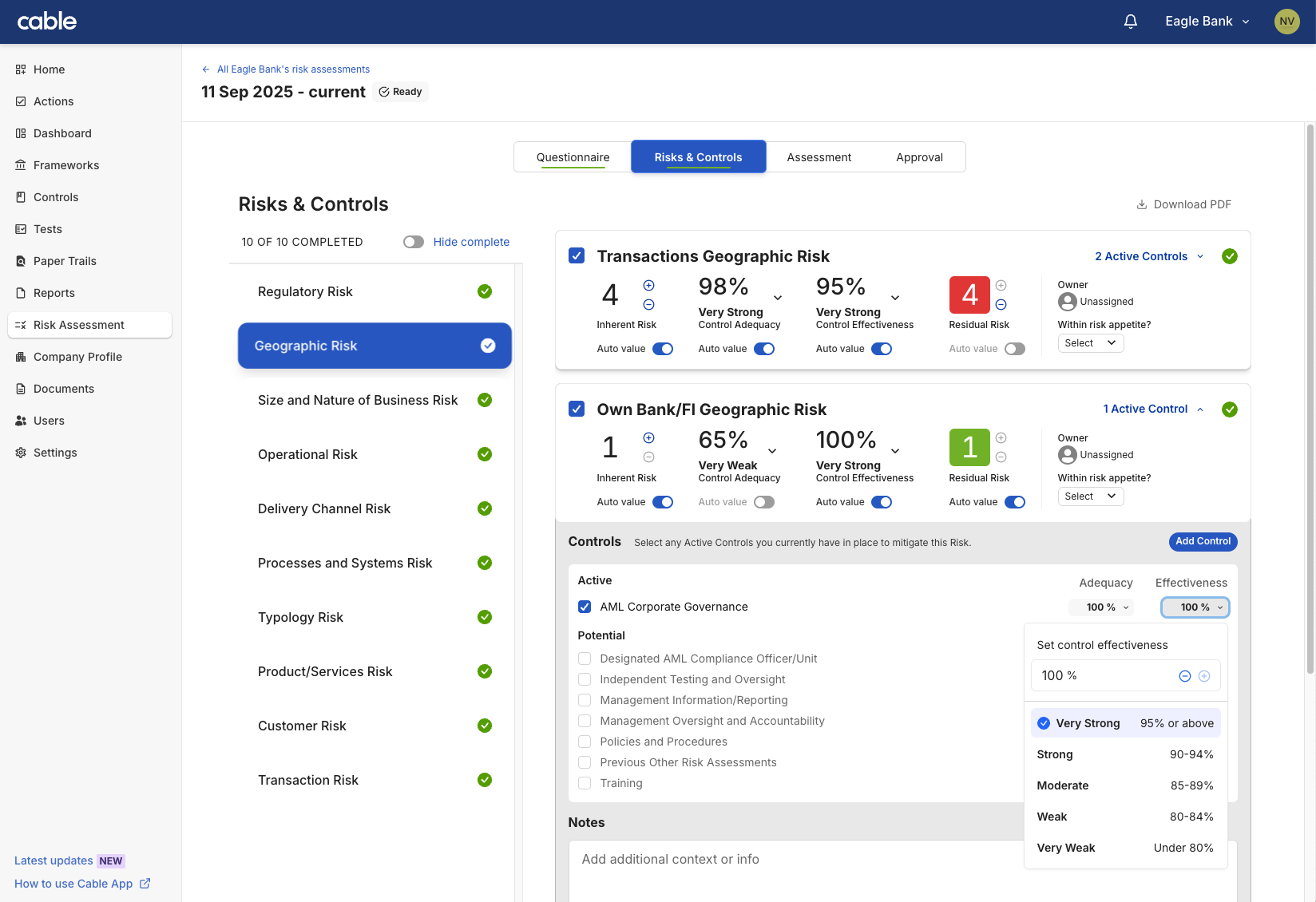Click the Download PDF icon
1316x902 pixels.
pyautogui.click(x=1142, y=204)
